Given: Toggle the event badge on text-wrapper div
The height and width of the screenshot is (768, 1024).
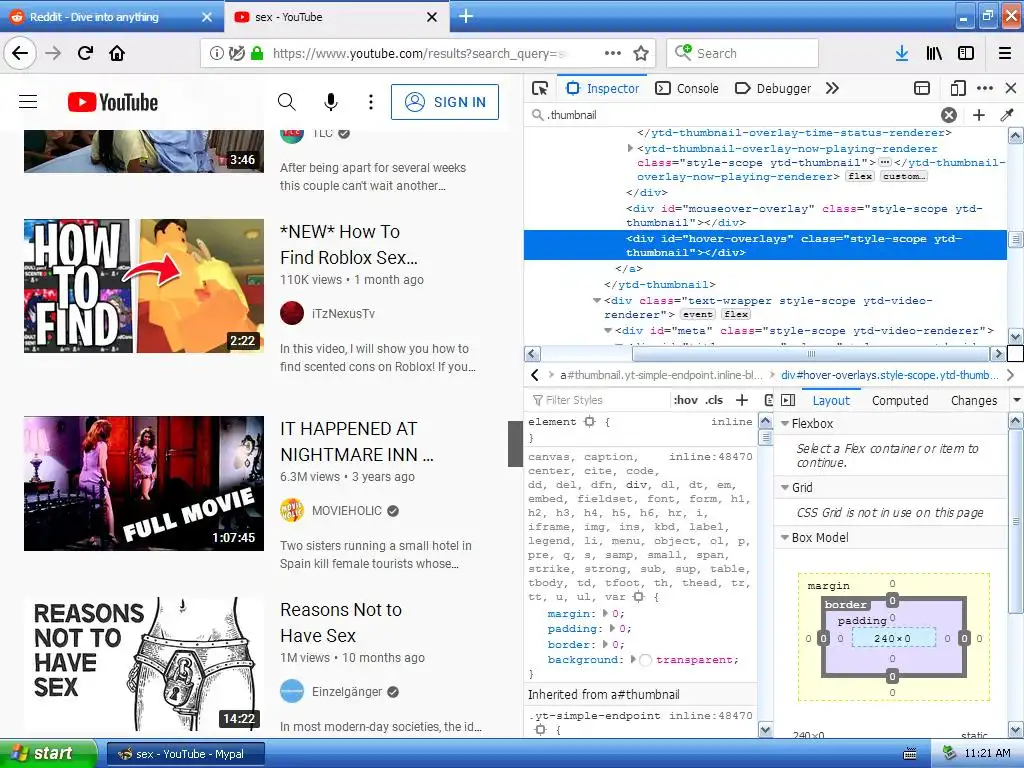Looking at the screenshot, I should [x=697, y=314].
